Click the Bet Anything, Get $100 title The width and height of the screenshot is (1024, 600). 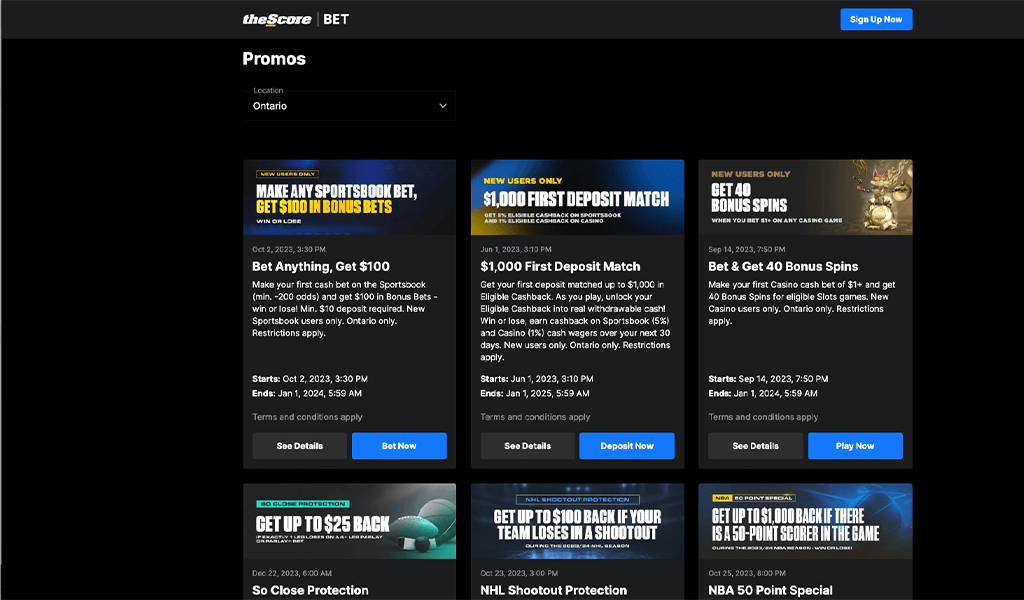click(x=321, y=266)
